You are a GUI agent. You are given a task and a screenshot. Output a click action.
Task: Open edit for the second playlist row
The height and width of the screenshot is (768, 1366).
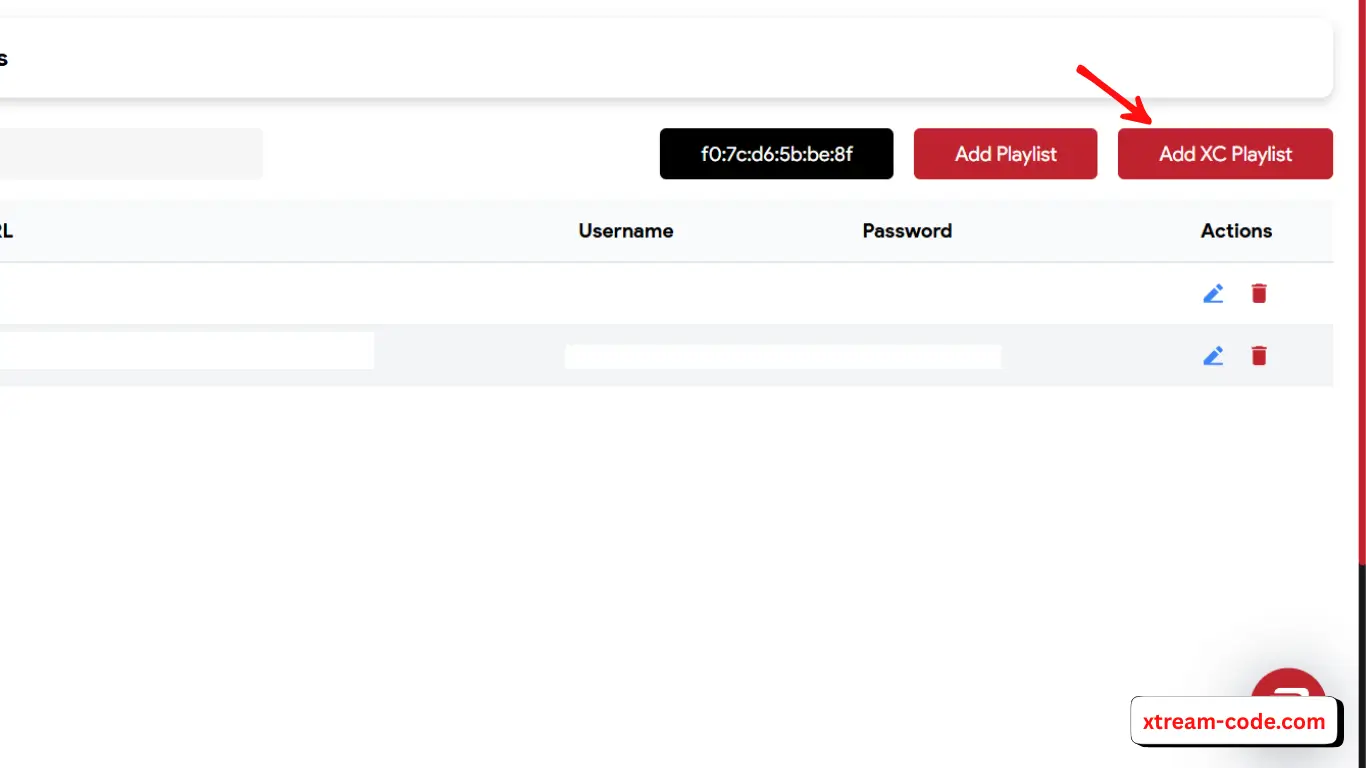coord(1213,355)
